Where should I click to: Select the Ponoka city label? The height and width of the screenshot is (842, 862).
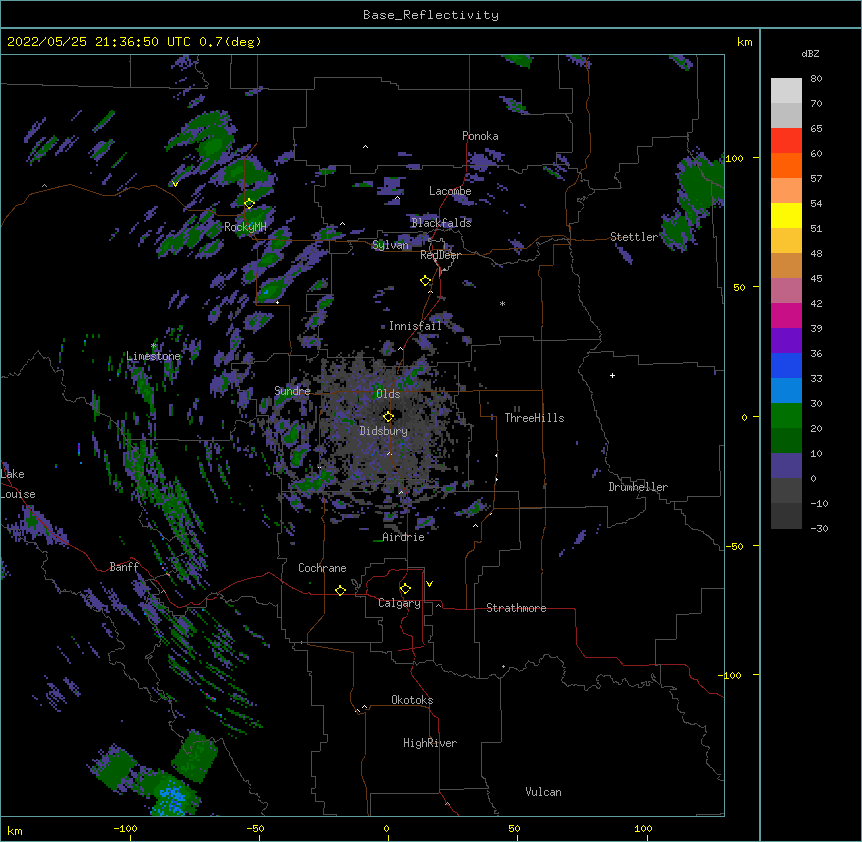click(x=480, y=136)
